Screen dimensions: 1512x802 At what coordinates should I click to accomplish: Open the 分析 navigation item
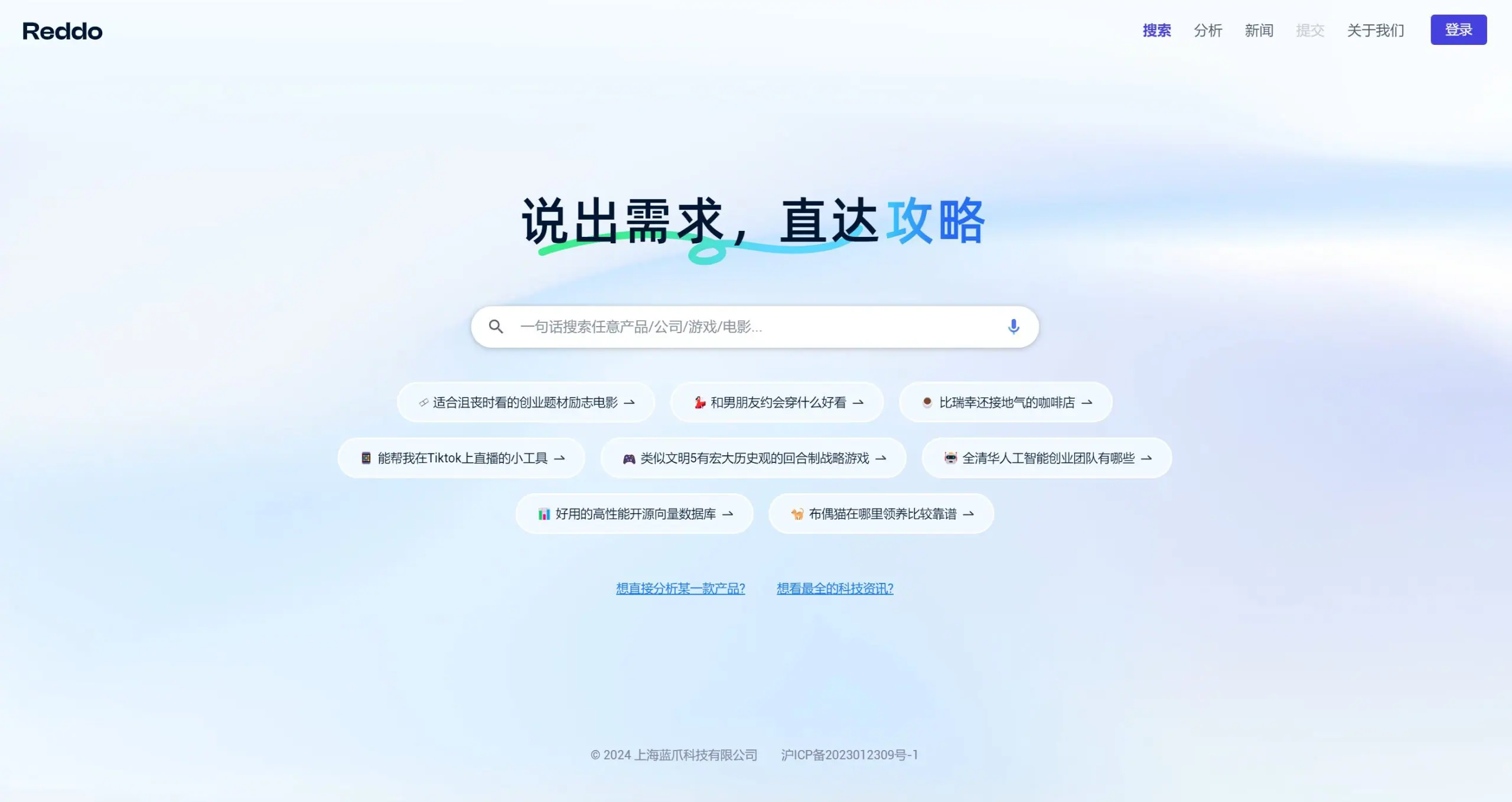(x=1208, y=31)
